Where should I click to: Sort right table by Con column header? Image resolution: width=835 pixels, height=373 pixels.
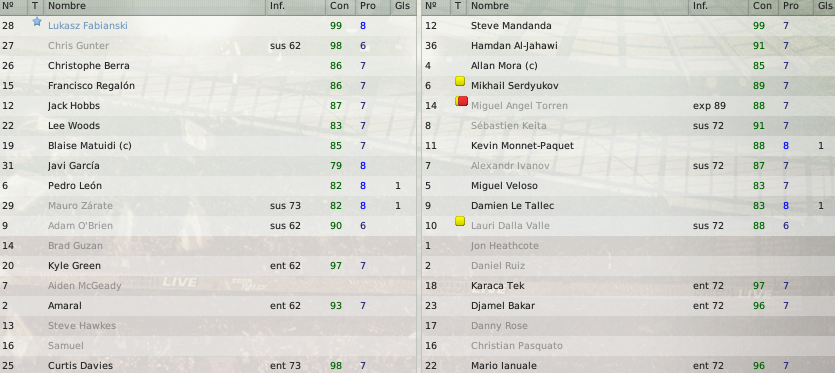pos(763,6)
